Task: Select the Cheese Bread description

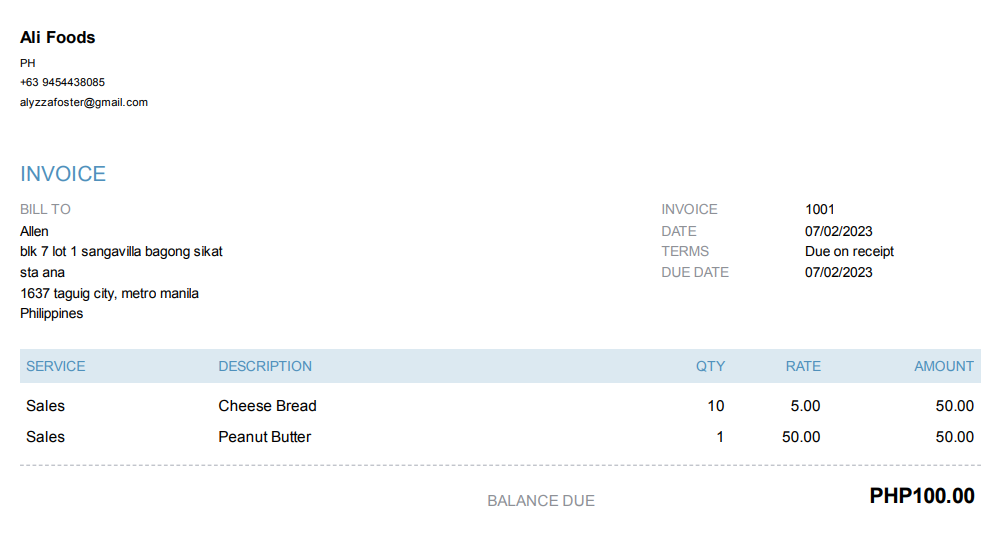Action: [x=267, y=406]
